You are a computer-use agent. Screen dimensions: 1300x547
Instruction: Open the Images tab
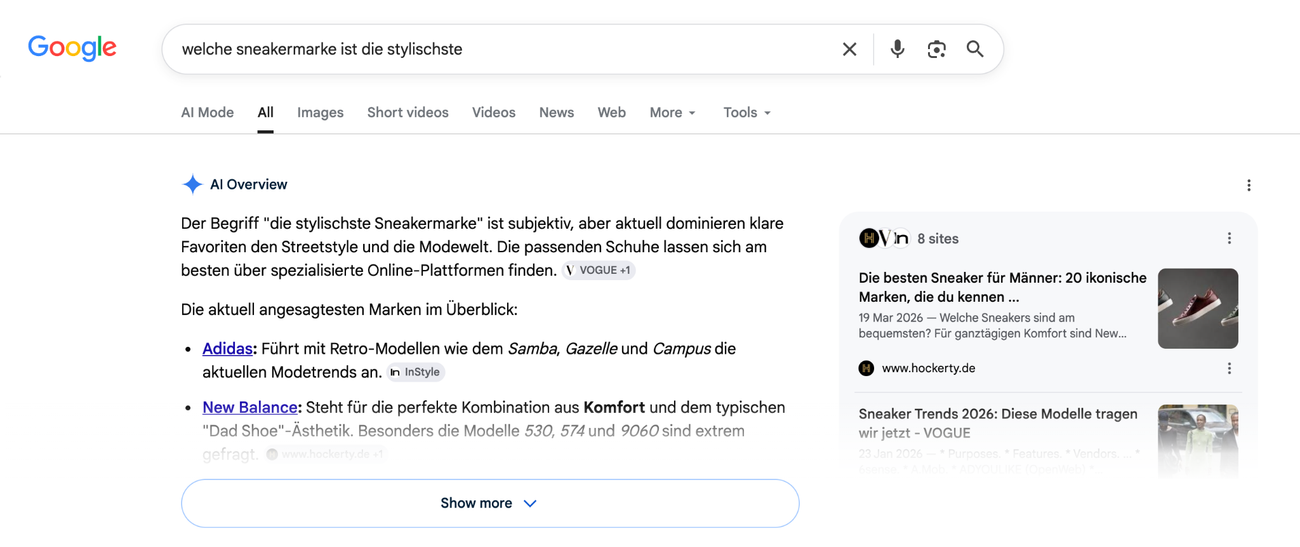click(x=320, y=112)
